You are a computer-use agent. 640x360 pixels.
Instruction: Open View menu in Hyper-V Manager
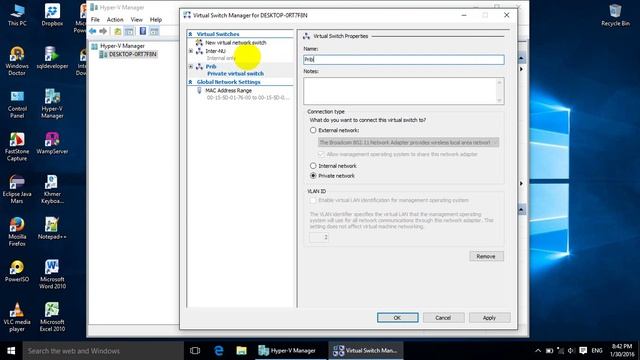[x=137, y=20]
